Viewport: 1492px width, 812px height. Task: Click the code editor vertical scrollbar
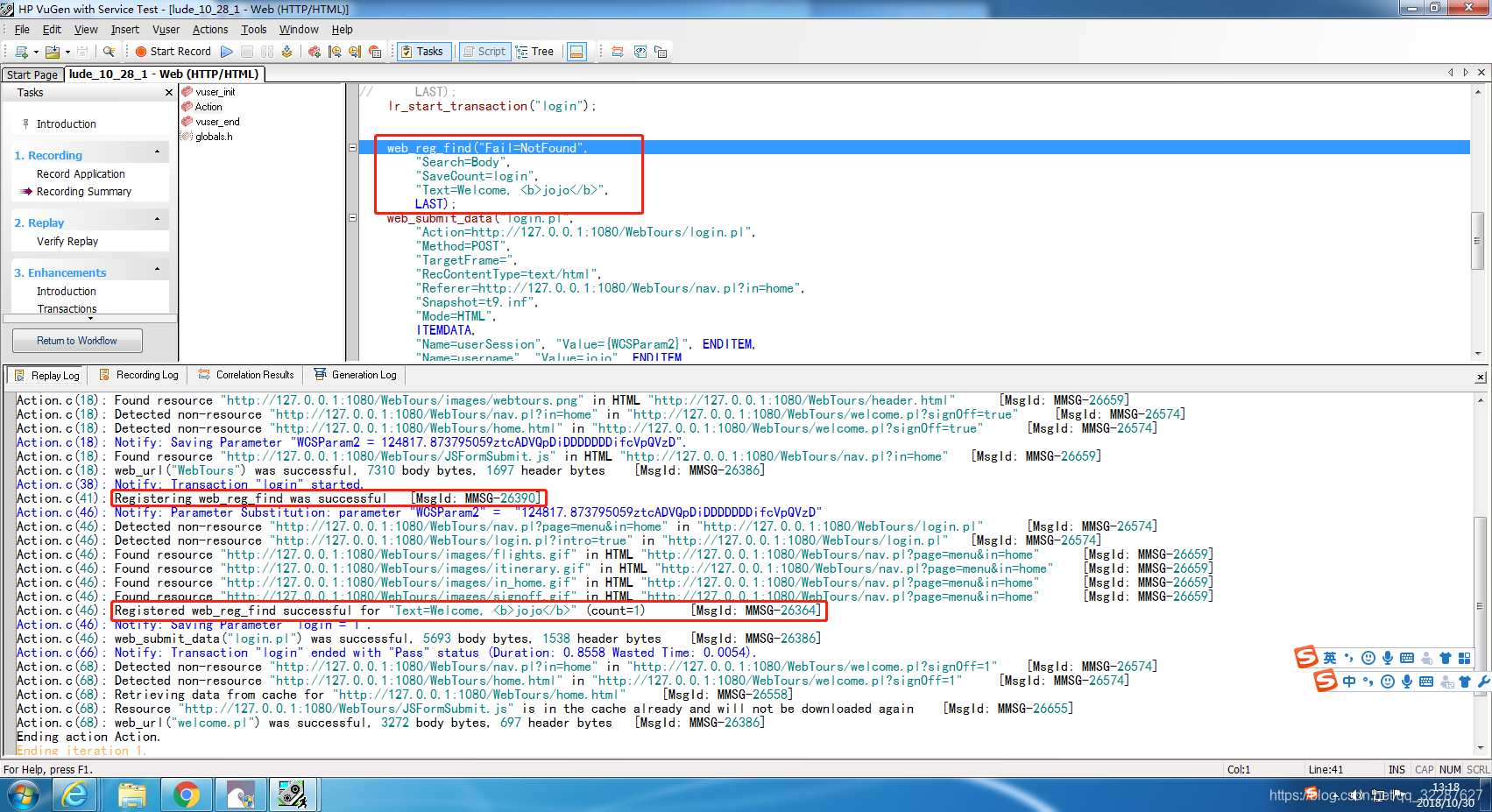click(x=1478, y=239)
